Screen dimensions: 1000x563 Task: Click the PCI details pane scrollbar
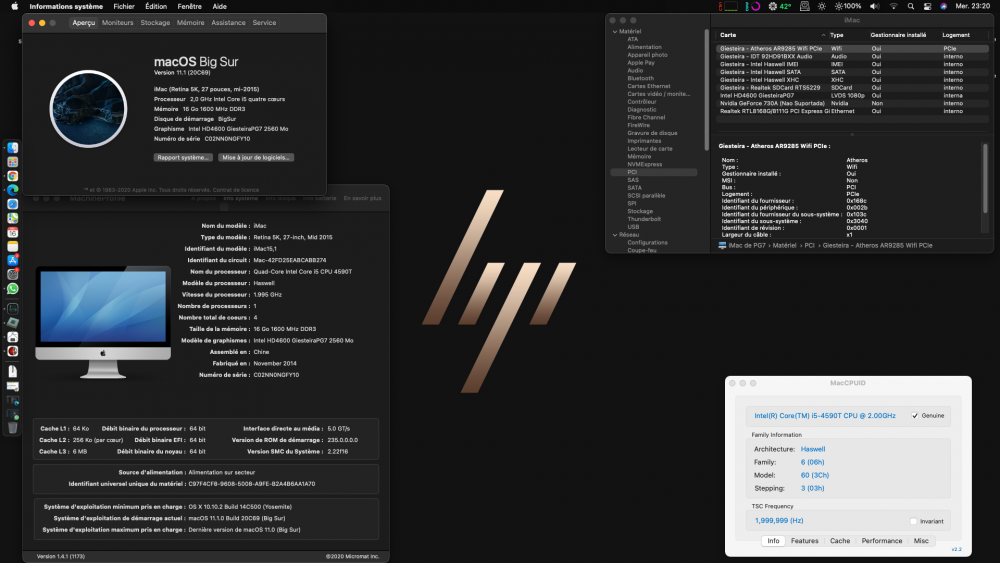click(985, 178)
